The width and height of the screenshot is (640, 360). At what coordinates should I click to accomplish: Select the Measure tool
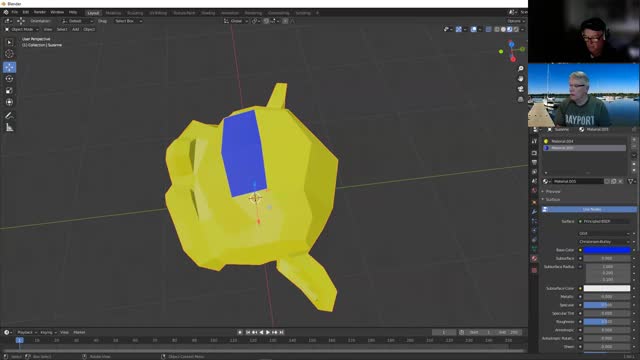pos(9,128)
